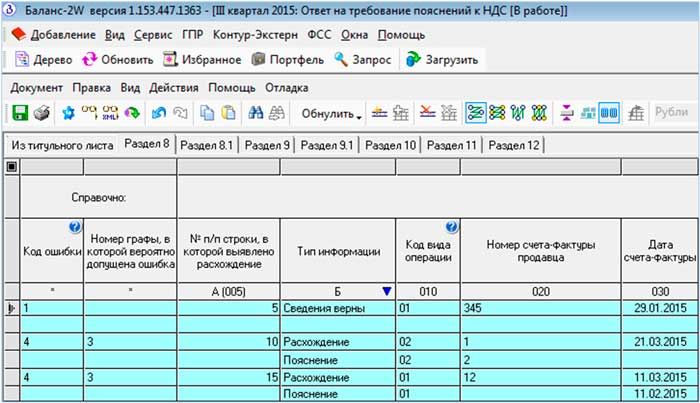Switch to the Раздел 11 tab

click(x=452, y=145)
